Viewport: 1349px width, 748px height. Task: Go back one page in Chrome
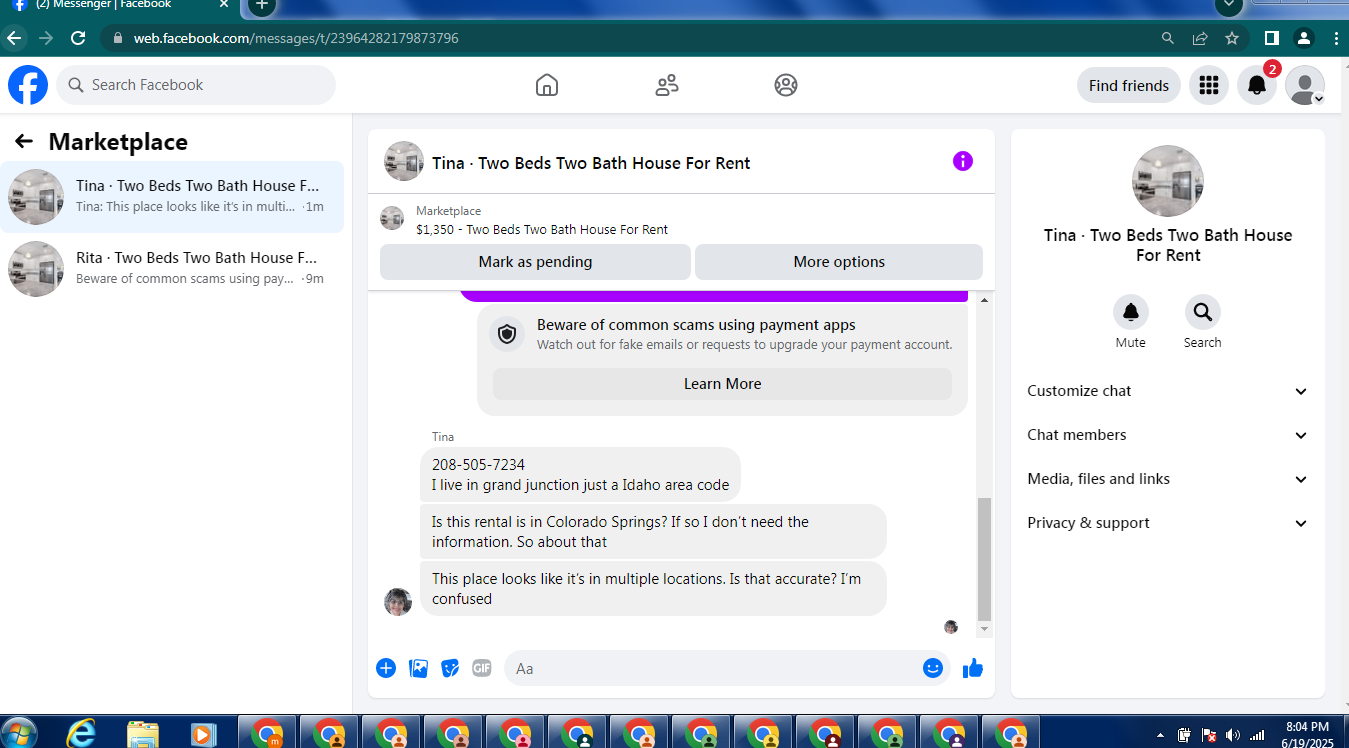[14, 38]
